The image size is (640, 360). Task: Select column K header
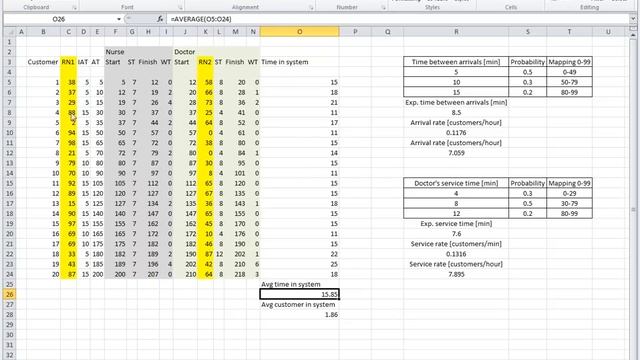[x=205, y=32]
